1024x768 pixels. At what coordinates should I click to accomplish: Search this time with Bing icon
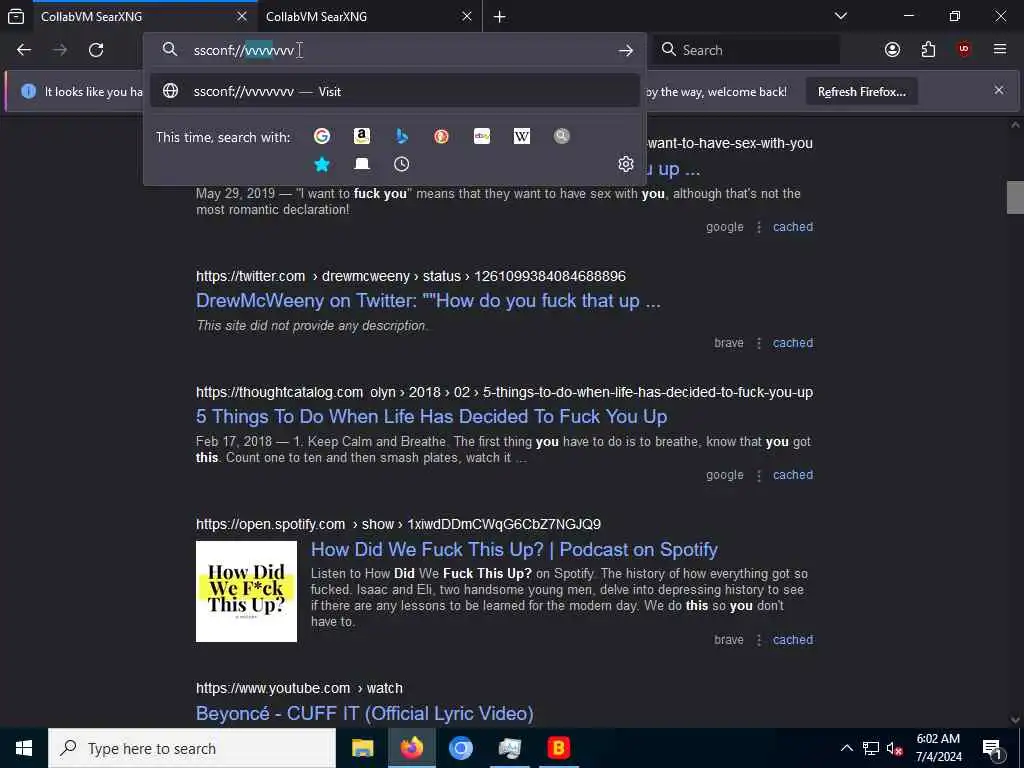point(402,136)
